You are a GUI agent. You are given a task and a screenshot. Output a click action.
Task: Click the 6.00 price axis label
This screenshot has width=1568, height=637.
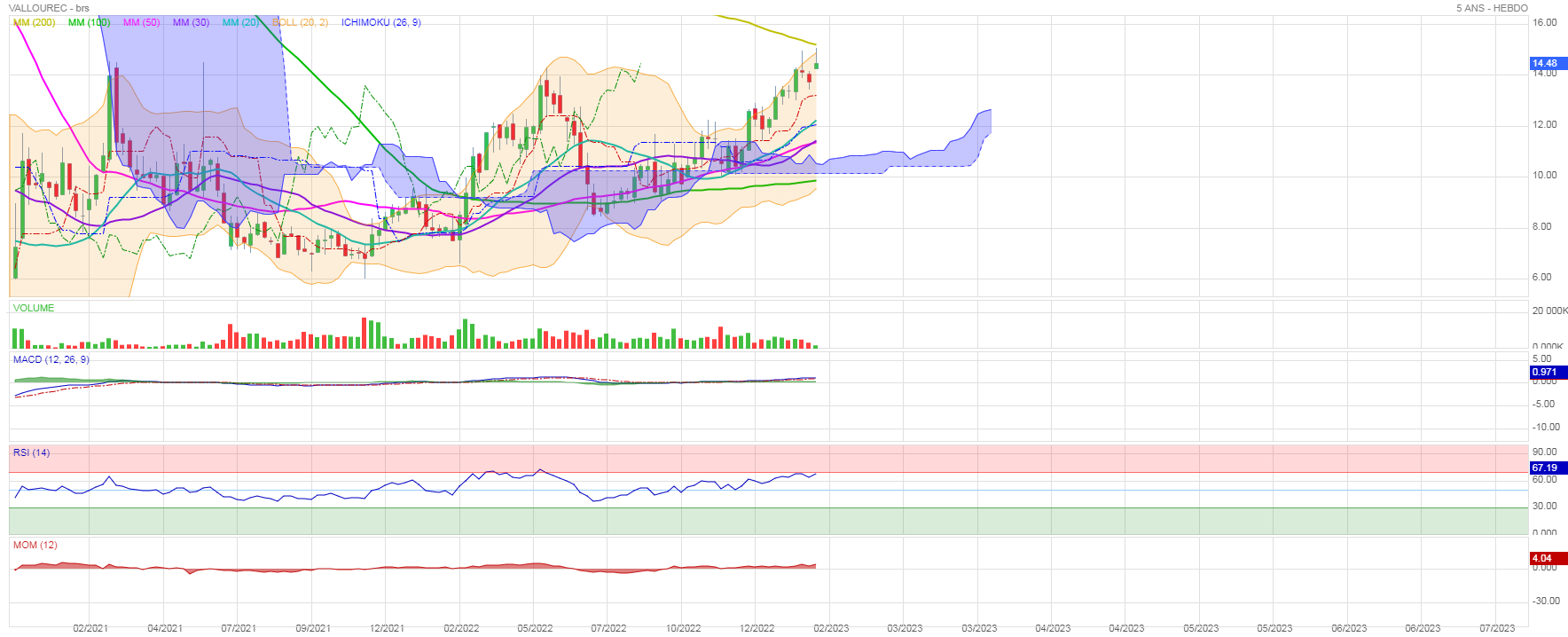click(1542, 277)
